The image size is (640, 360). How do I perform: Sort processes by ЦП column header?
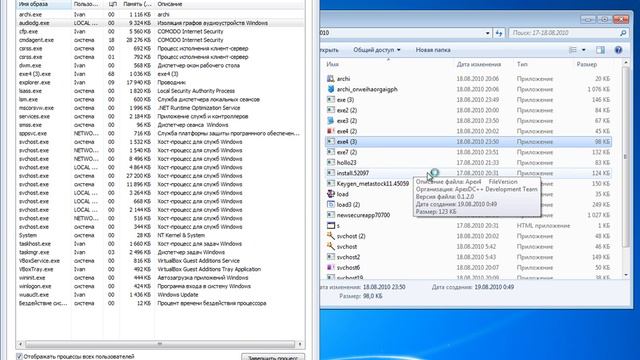click(112, 4)
